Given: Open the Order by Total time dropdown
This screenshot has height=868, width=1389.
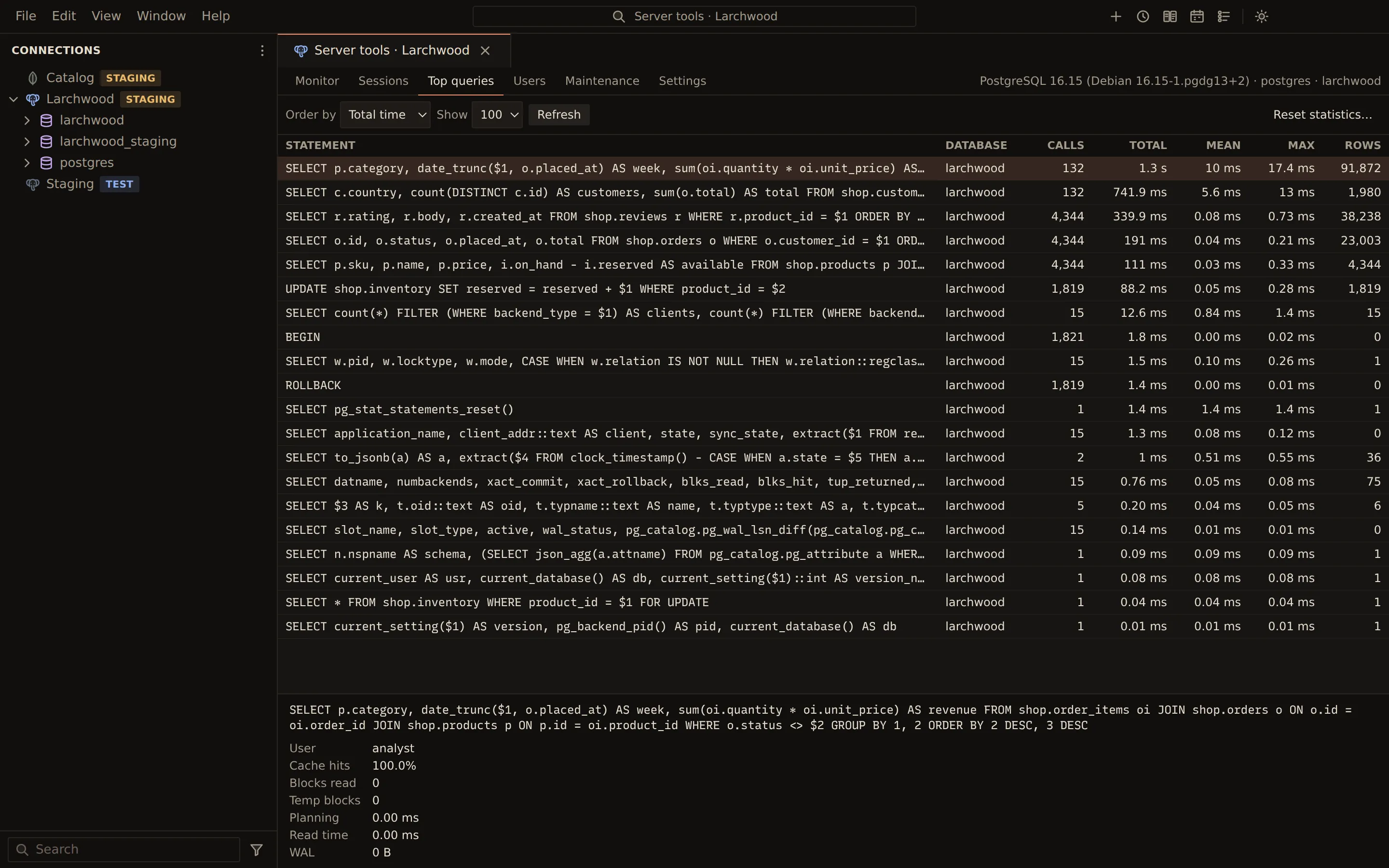Looking at the screenshot, I should (x=385, y=115).
